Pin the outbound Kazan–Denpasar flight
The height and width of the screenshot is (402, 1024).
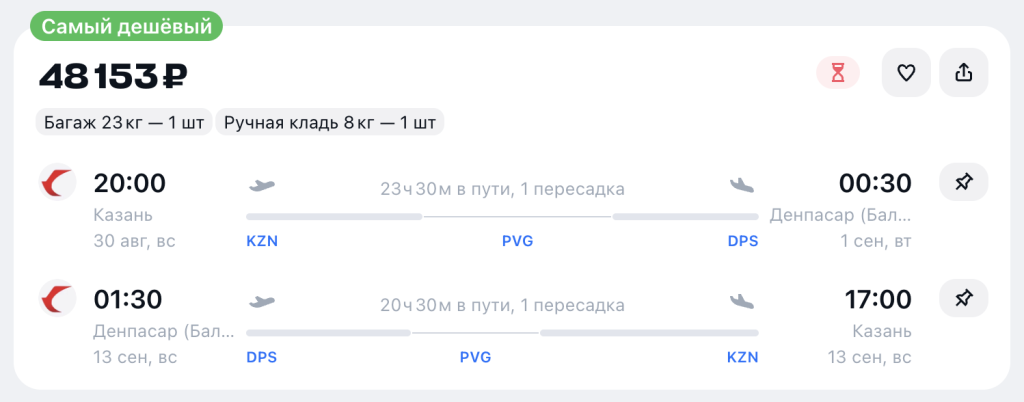964,183
